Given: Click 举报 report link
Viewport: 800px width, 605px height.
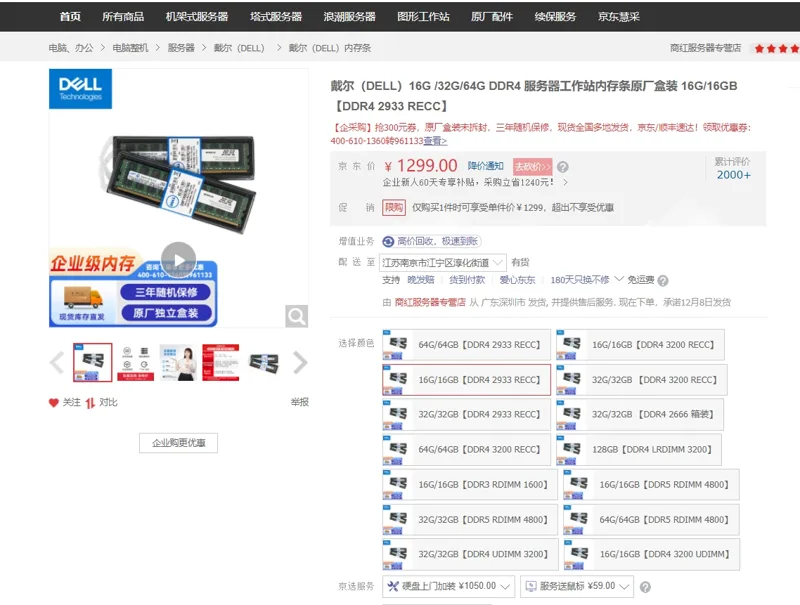Looking at the screenshot, I should pyautogui.click(x=300, y=402).
